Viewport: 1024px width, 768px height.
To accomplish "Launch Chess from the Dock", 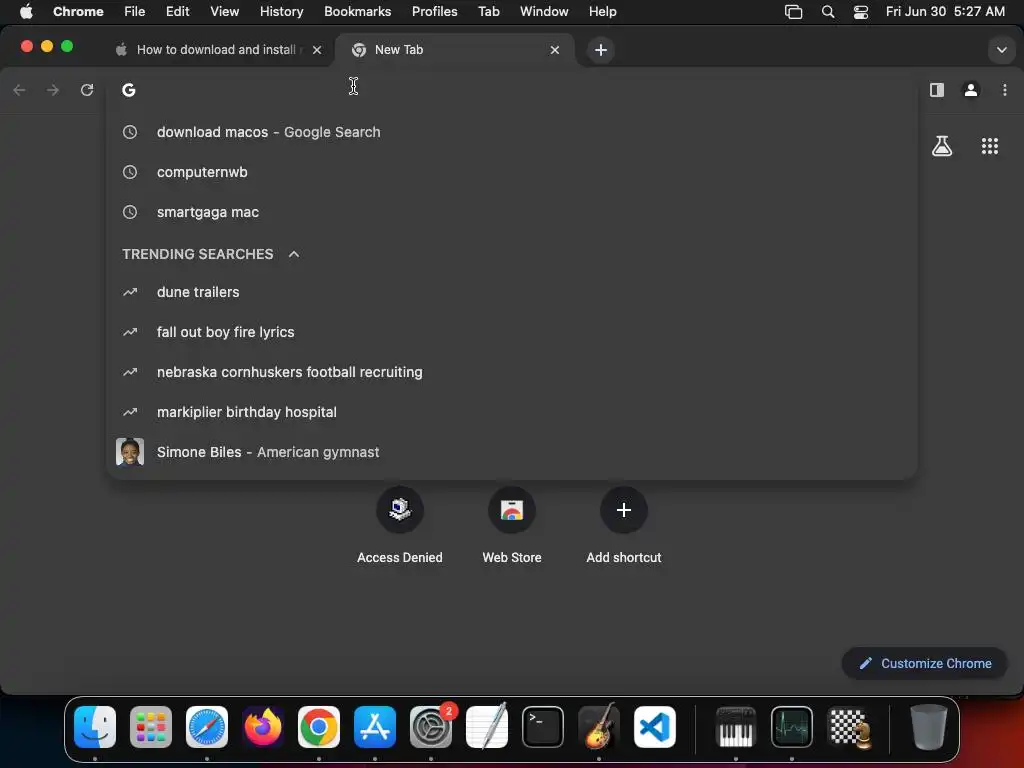I will pos(848,727).
